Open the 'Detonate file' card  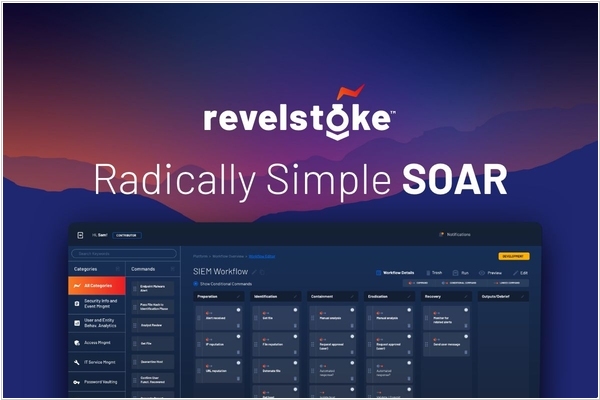(276, 371)
